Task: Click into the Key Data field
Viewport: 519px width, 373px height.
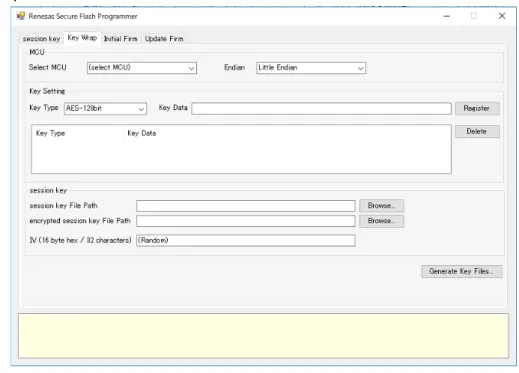Action: [x=321, y=108]
